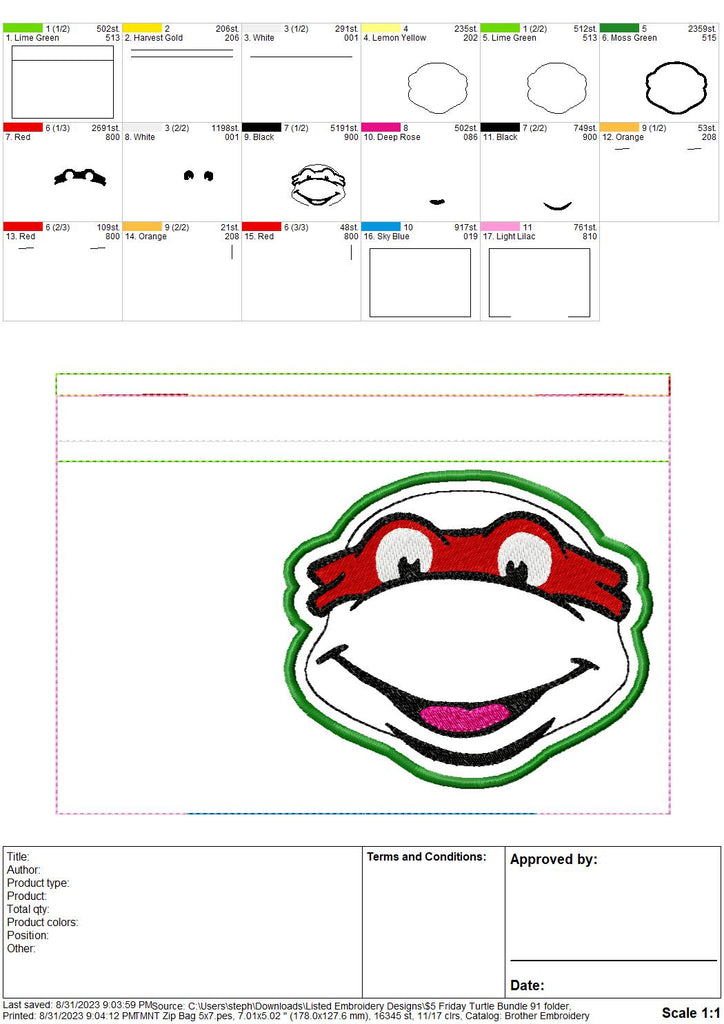The width and height of the screenshot is (724, 1024).
Task: Click the '1. Lime Green' label
Action: pos(33,38)
